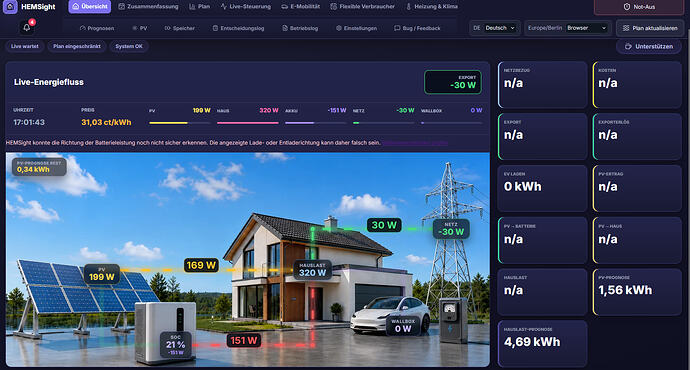690x370 pixels.
Task: Click the Wallbox 0 W power bar
Action: 451,123
